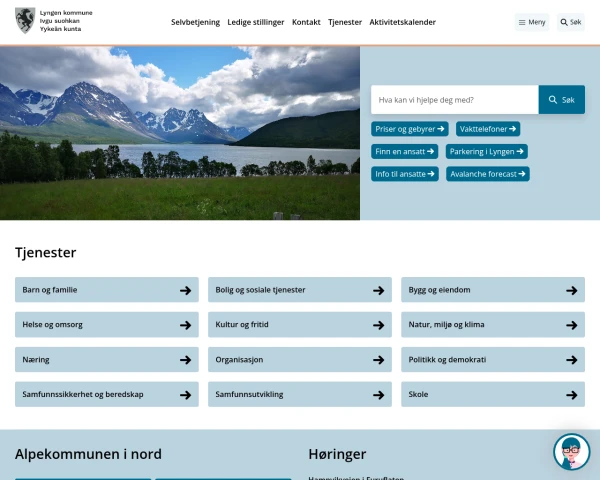Click the arrow on Politikk og demokrati tile
Screen dimensions: 600x480
point(572,360)
